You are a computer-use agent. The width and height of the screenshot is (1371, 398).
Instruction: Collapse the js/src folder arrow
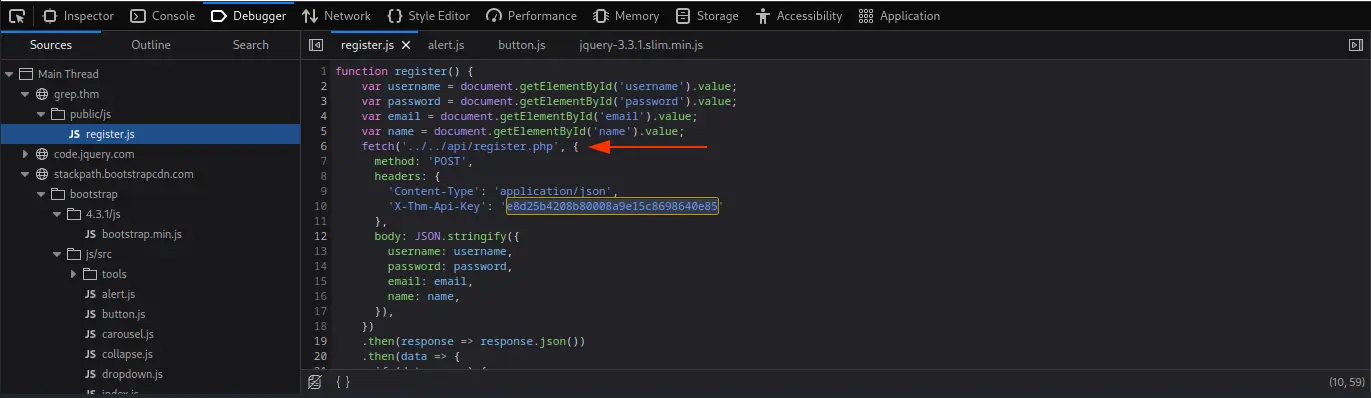[57, 254]
